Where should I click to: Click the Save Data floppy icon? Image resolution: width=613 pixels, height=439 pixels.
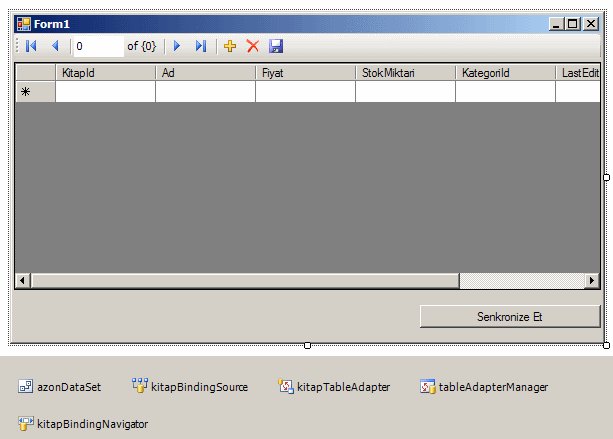276,46
